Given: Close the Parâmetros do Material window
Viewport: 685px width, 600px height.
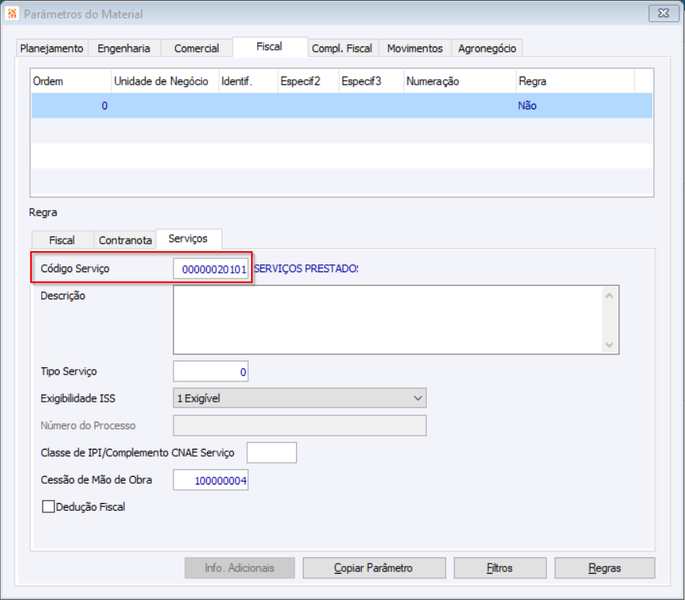Looking at the screenshot, I should pyautogui.click(x=663, y=14).
